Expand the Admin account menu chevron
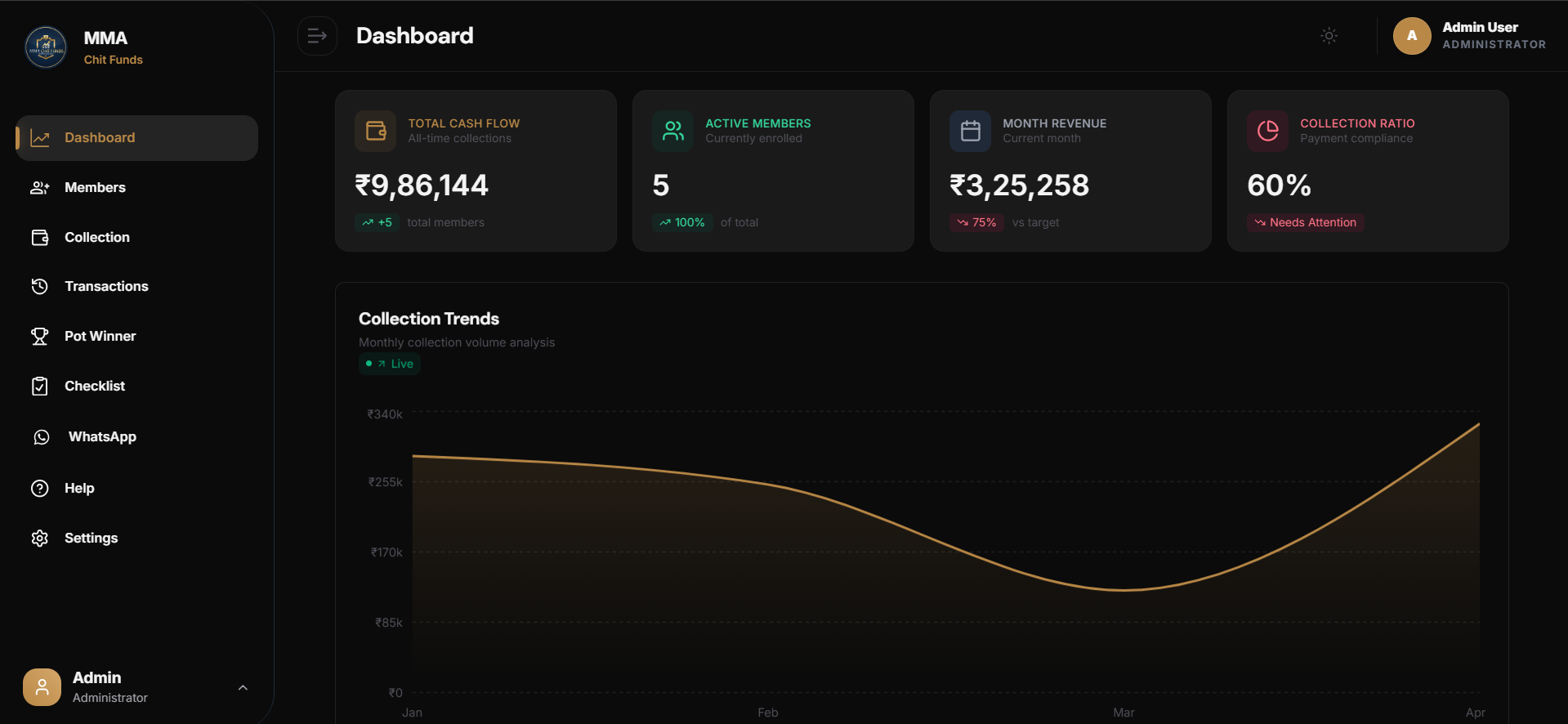This screenshot has width=1568, height=724. coord(243,688)
